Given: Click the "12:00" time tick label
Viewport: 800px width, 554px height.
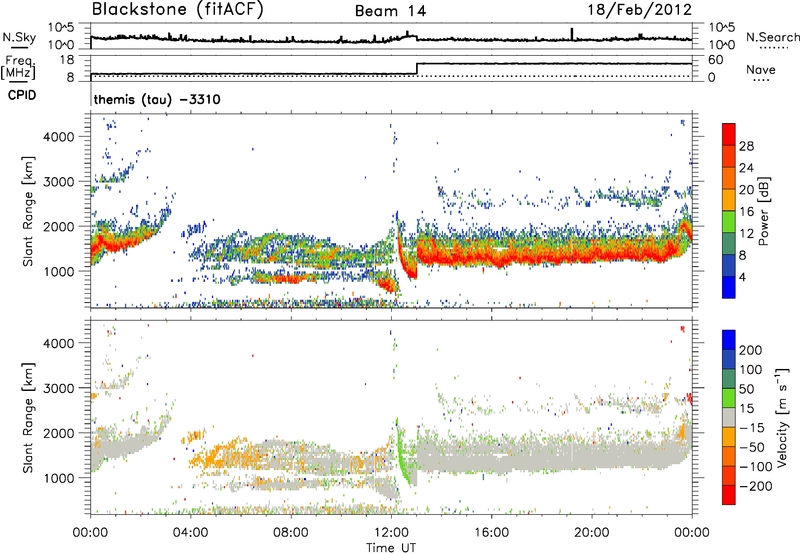Looking at the screenshot, I should [x=391, y=533].
